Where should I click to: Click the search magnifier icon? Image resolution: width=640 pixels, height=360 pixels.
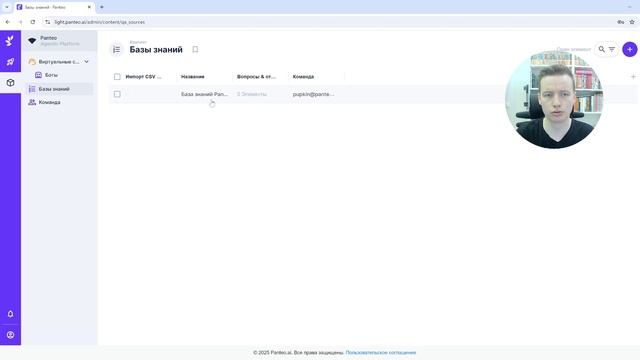click(601, 49)
